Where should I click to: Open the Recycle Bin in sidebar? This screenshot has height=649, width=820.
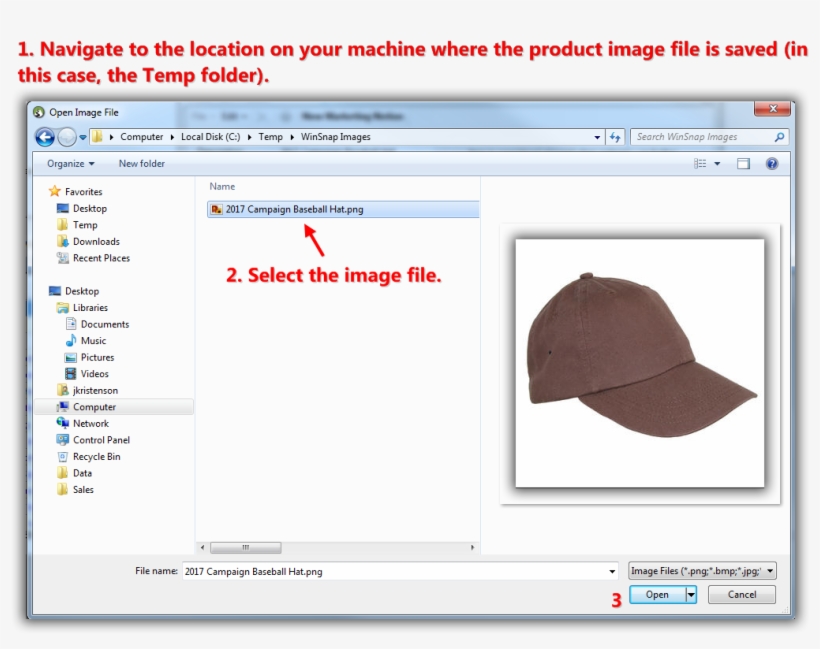click(x=94, y=456)
